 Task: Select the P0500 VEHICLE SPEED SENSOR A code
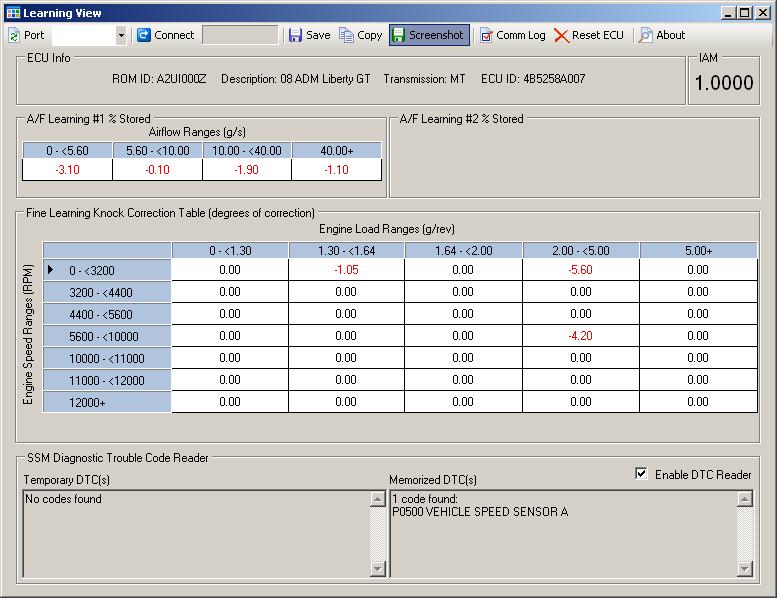[x=480, y=512]
